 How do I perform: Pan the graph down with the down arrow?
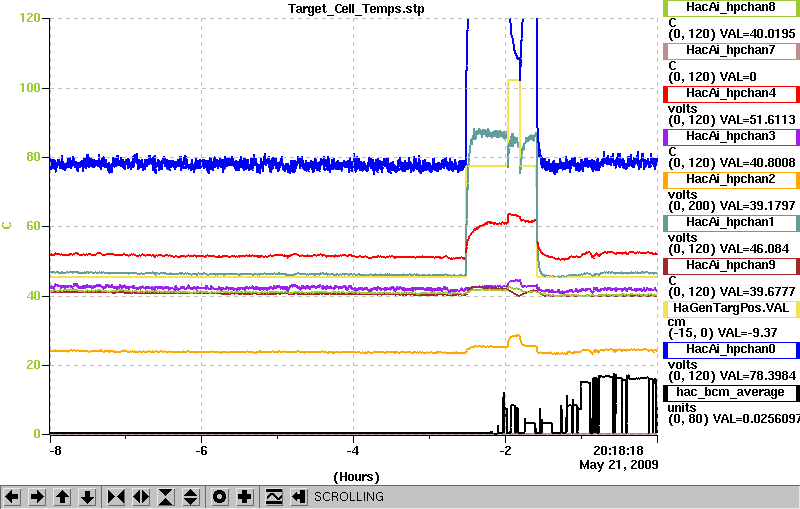tap(87, 496)
